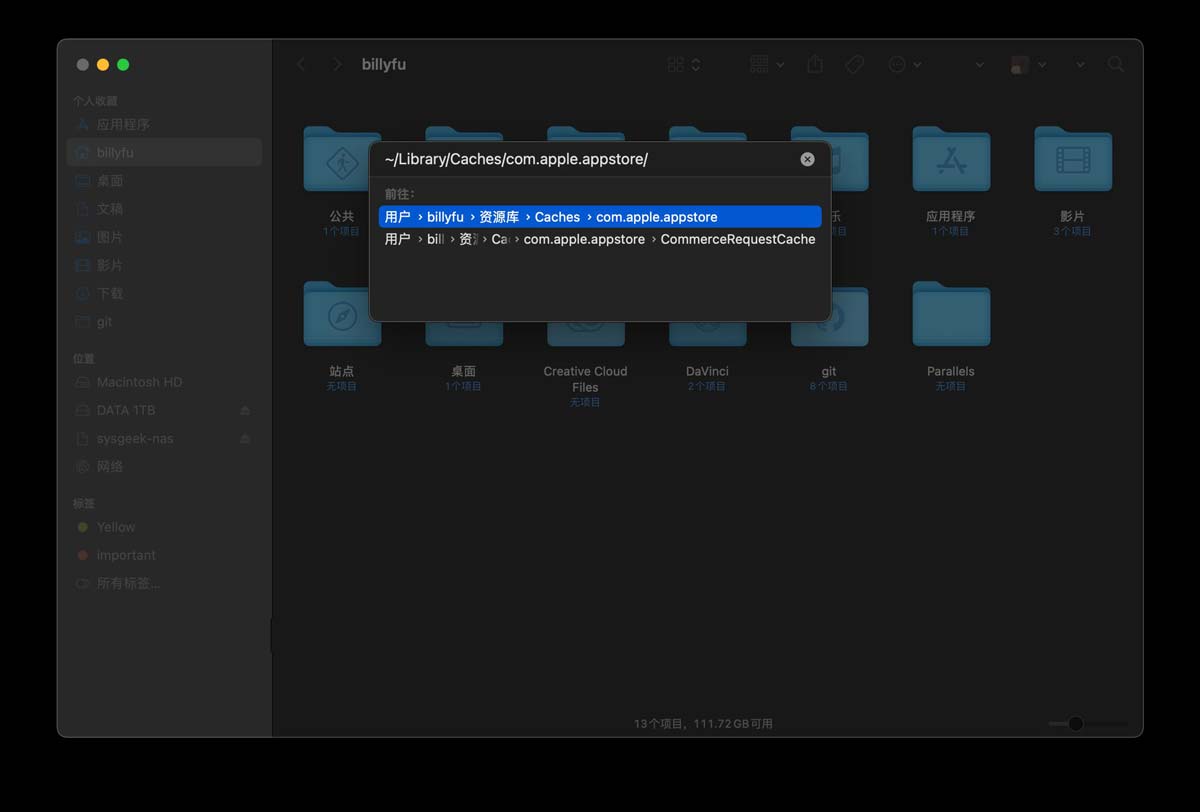Open the 站点 folder
Viewport: 1200px width, 812px height.
[x=341, y=316]
